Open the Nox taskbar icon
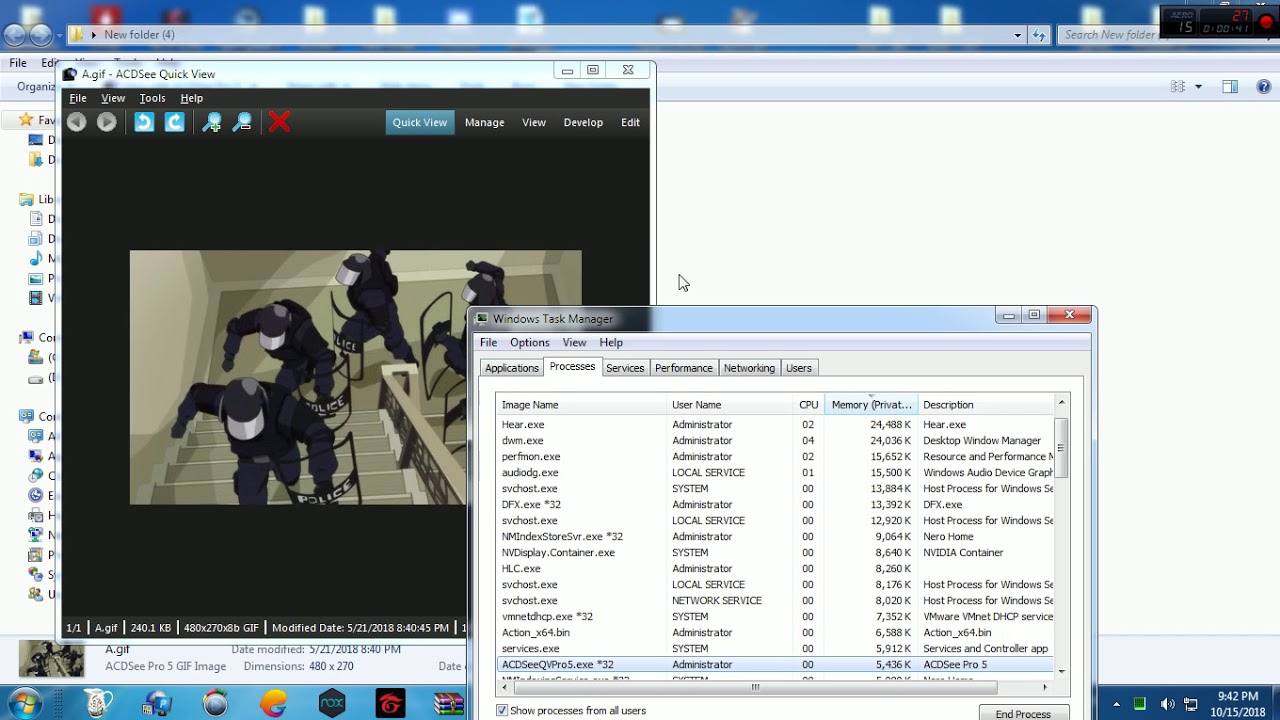1280x720 pixels. (x=332, y=704)
